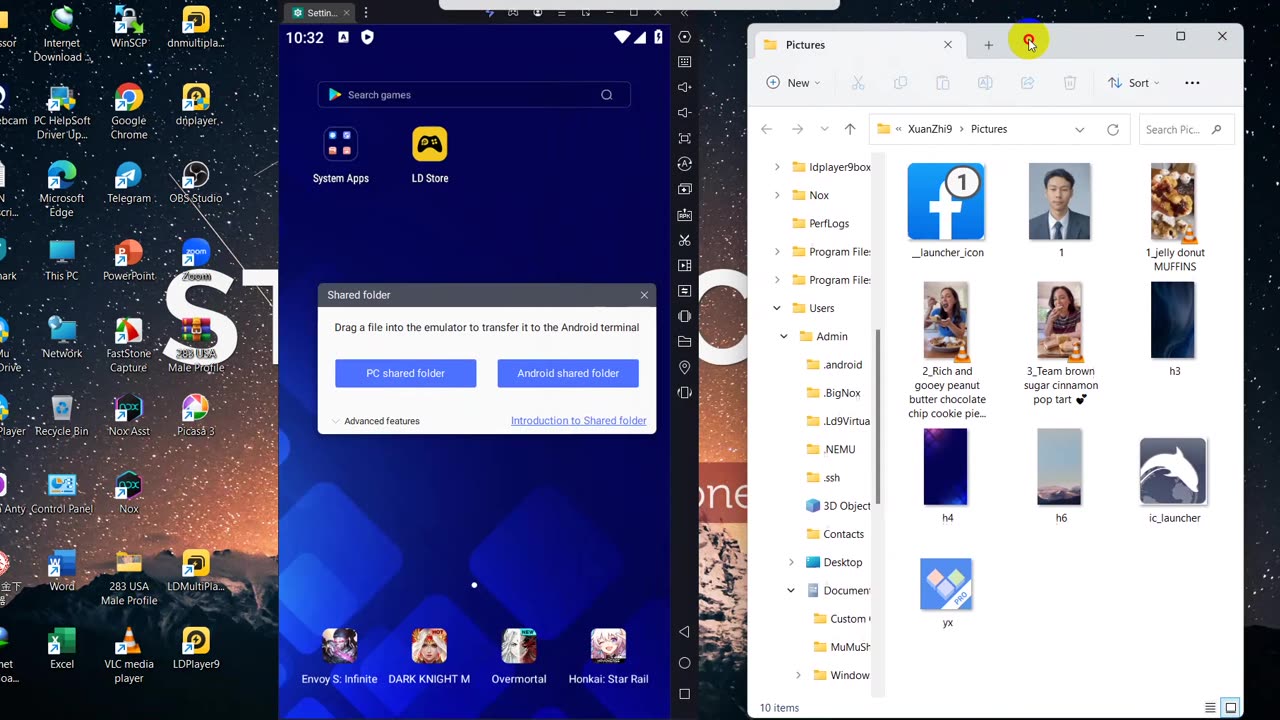Expand Desktop node in Explorer tree
Viewport: 1280px width, 720px height.
791,562
